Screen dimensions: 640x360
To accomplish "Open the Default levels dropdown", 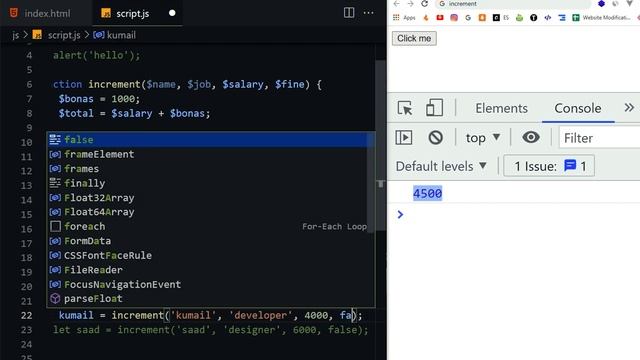I will coord(441,166).
